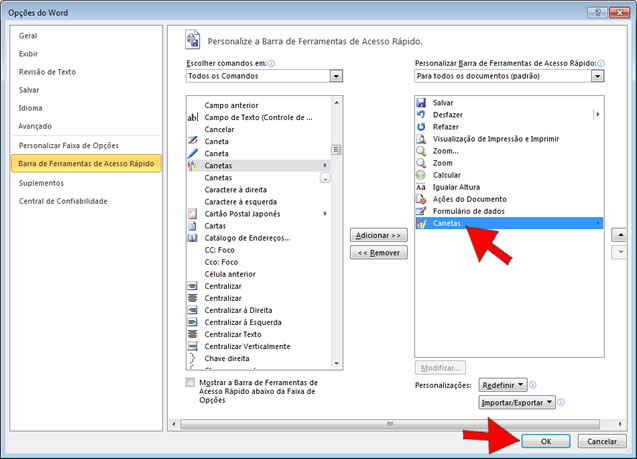Click the Cancelar button

tap(602, 441)
